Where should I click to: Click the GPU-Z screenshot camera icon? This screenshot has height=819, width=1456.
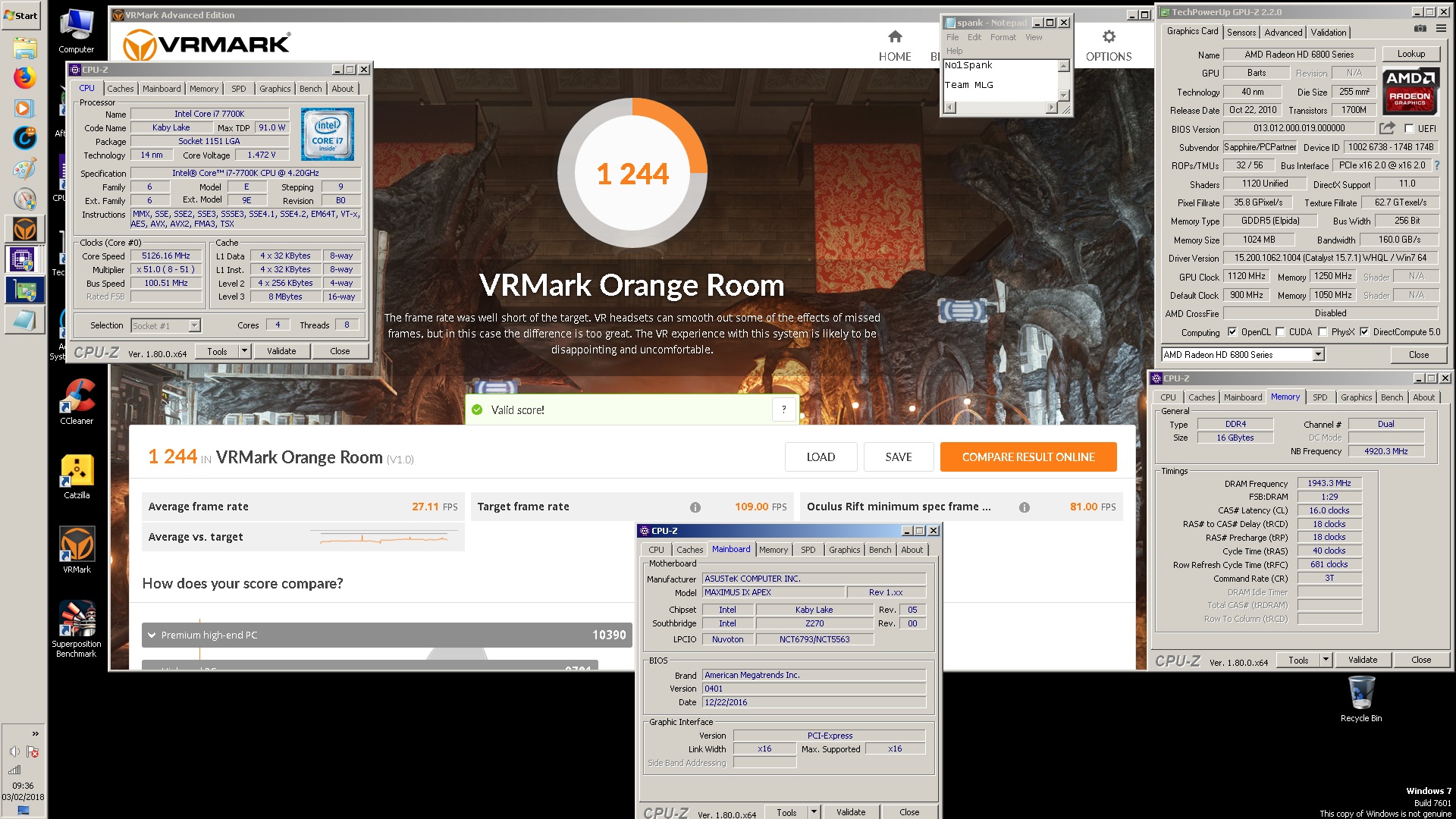point(1420,29)
